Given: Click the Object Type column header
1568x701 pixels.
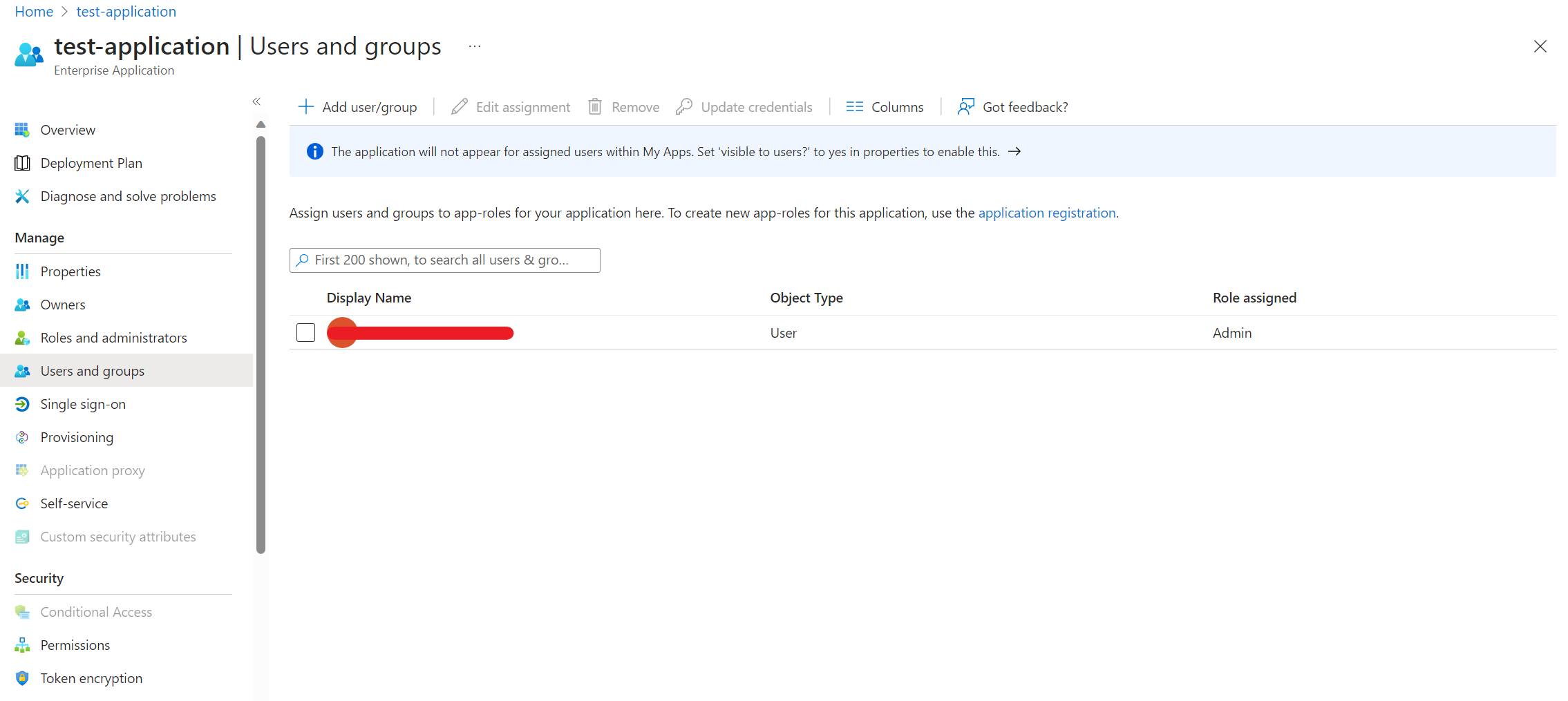Looking at the screenshot, I should (806, 298).
